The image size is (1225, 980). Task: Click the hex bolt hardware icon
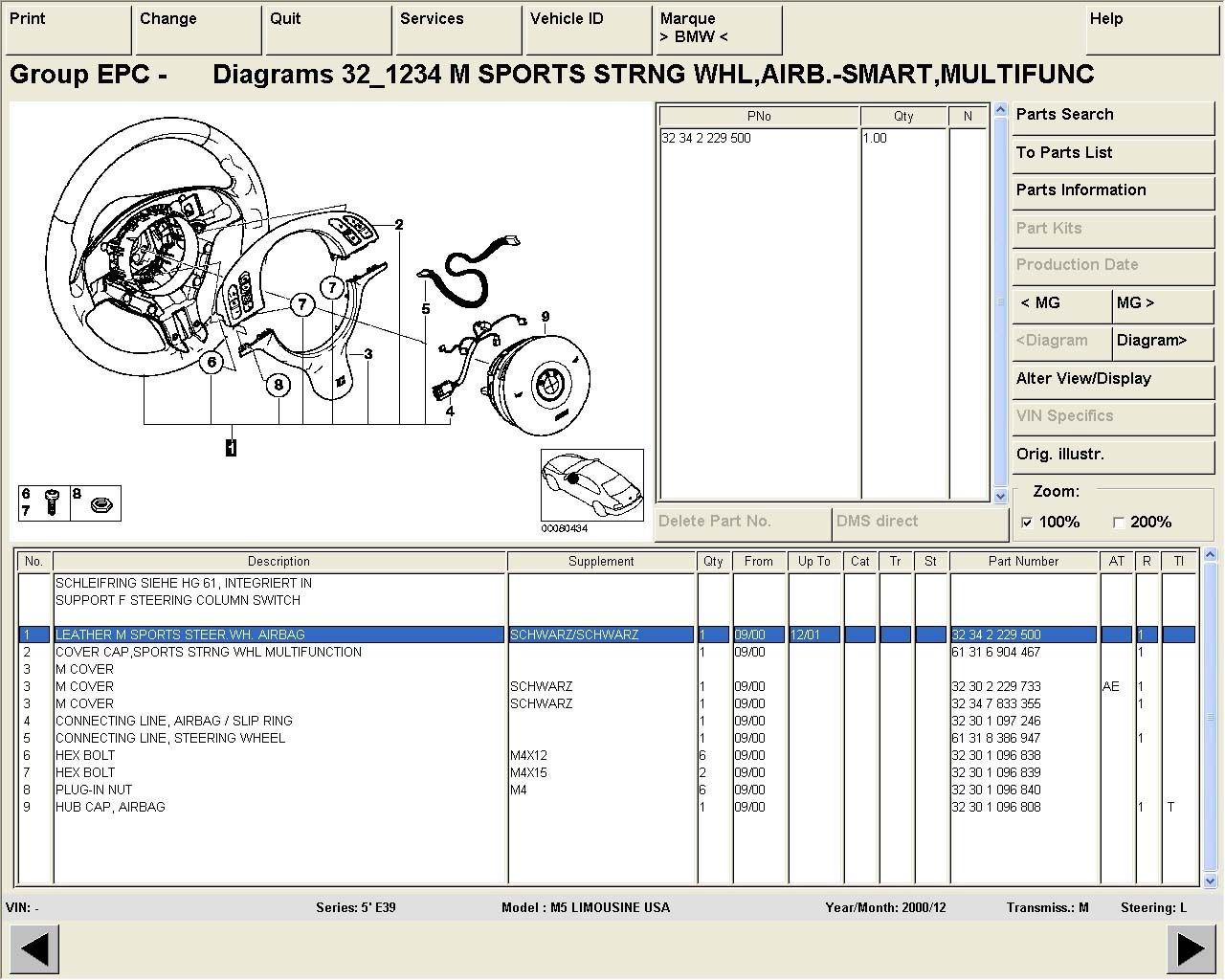pos(53,502)
